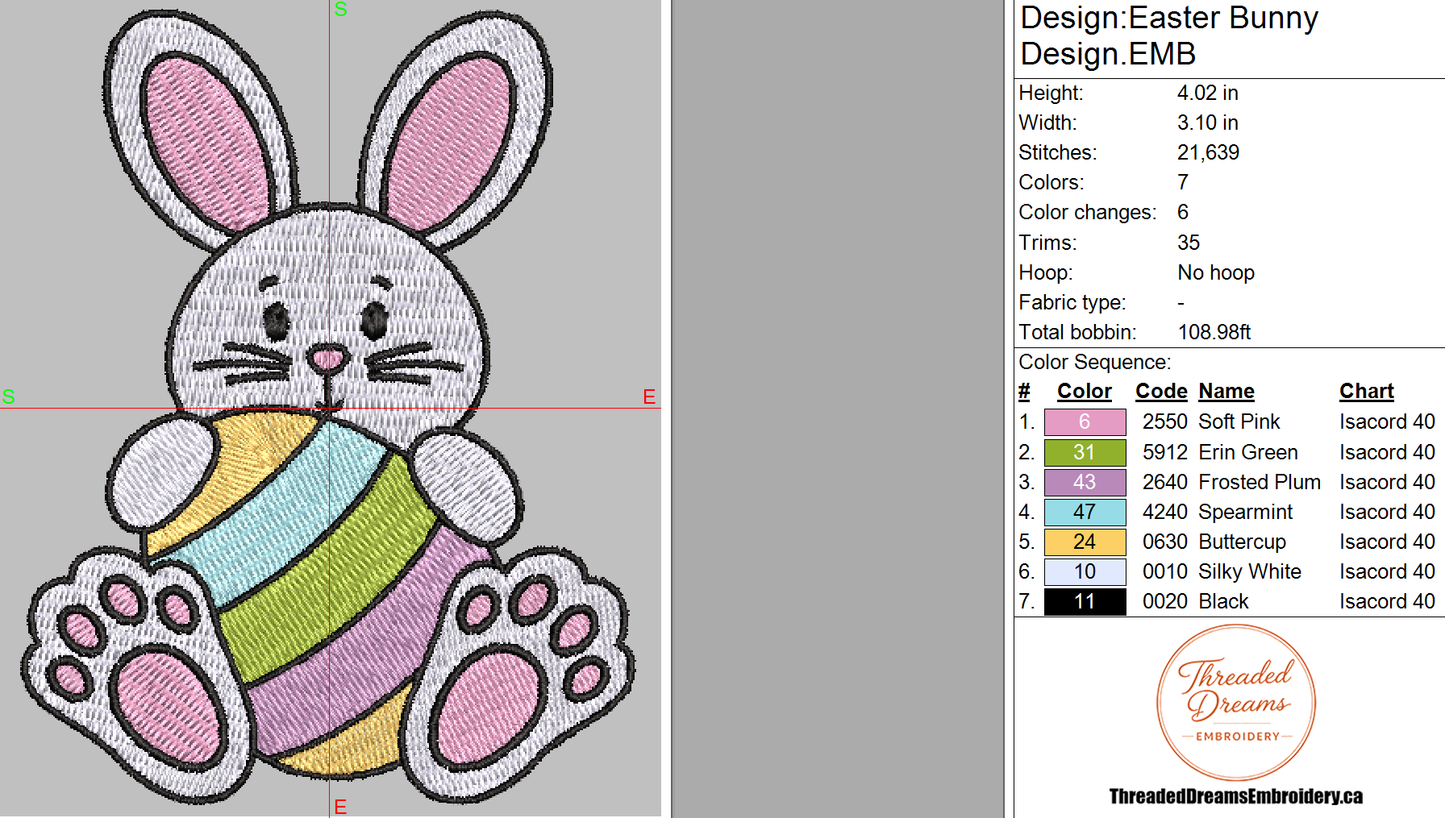Click the 'Chart' column header
This screenshot has width=1445, height=818.
[1367, 392]
